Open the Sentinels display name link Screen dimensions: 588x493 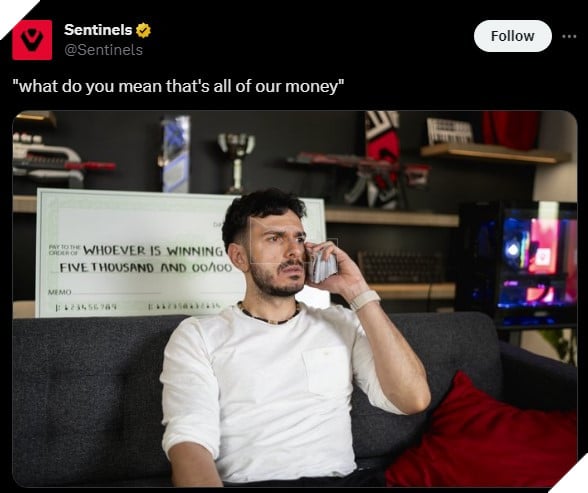(x=98, y=30)
